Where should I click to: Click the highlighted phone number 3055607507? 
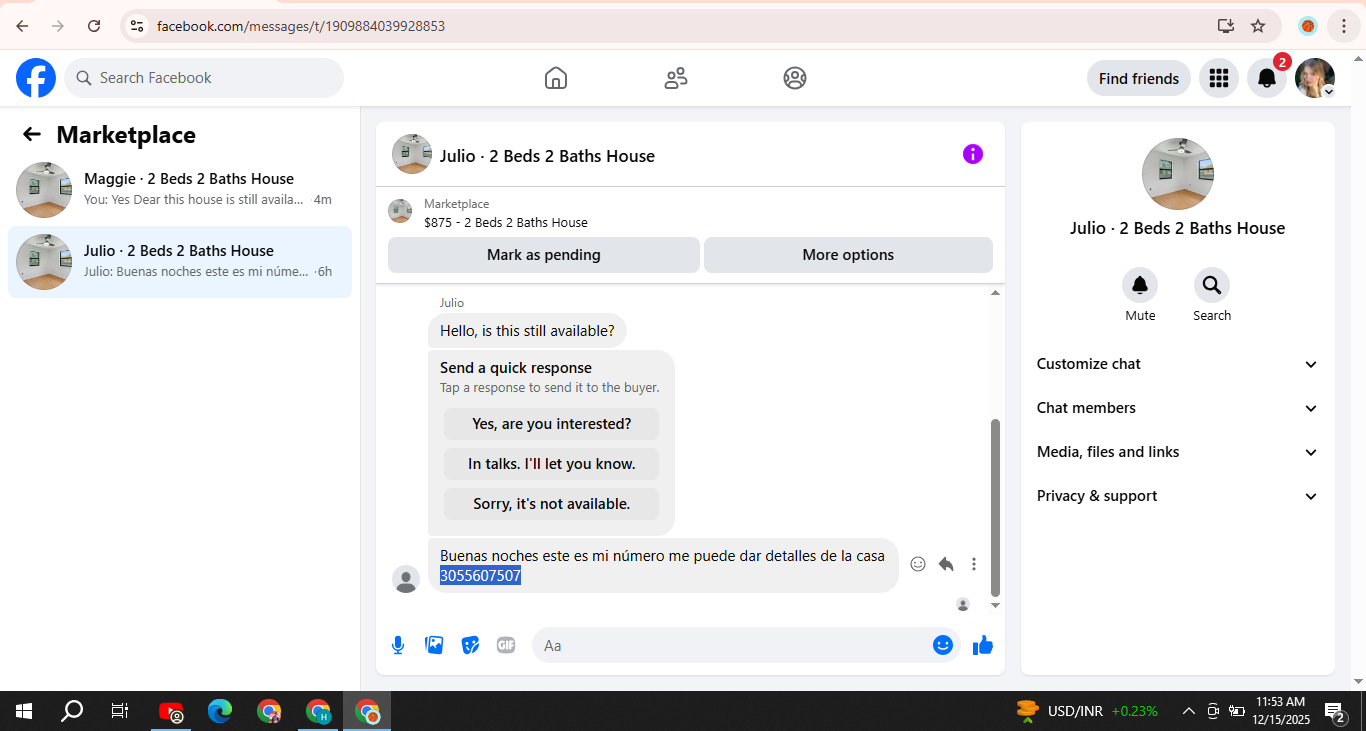(480, 576)
